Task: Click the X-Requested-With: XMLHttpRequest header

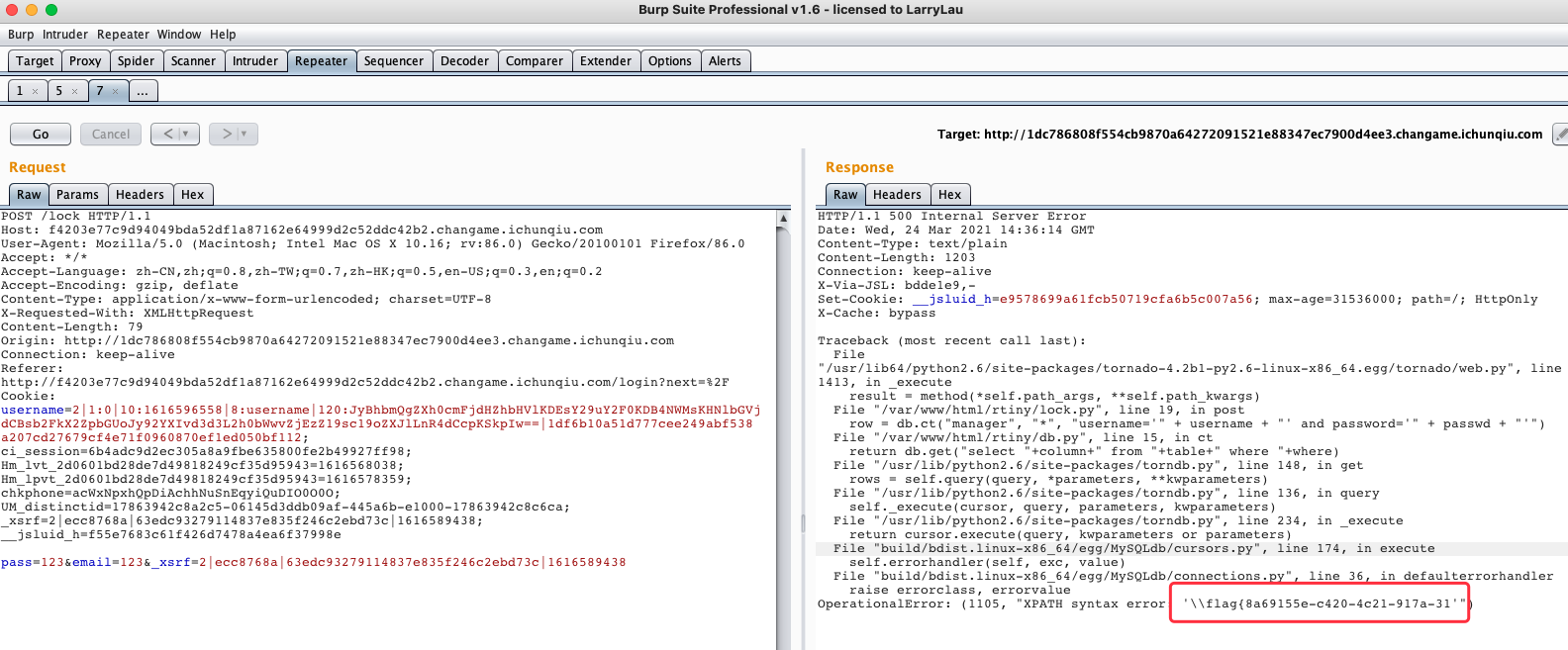Action: 128,313
